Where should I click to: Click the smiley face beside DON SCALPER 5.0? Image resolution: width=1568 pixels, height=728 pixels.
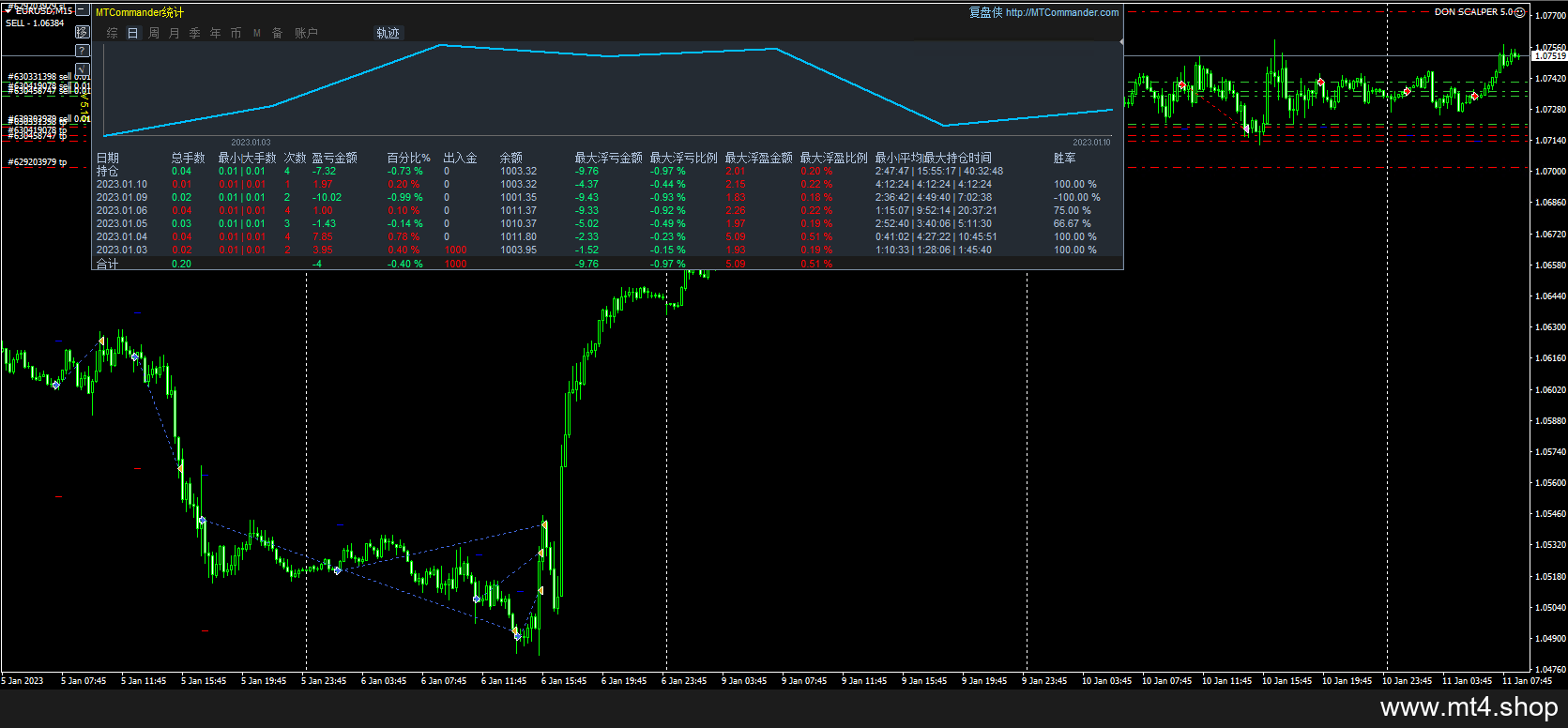pyautogui.click(x=1520, y=12)
